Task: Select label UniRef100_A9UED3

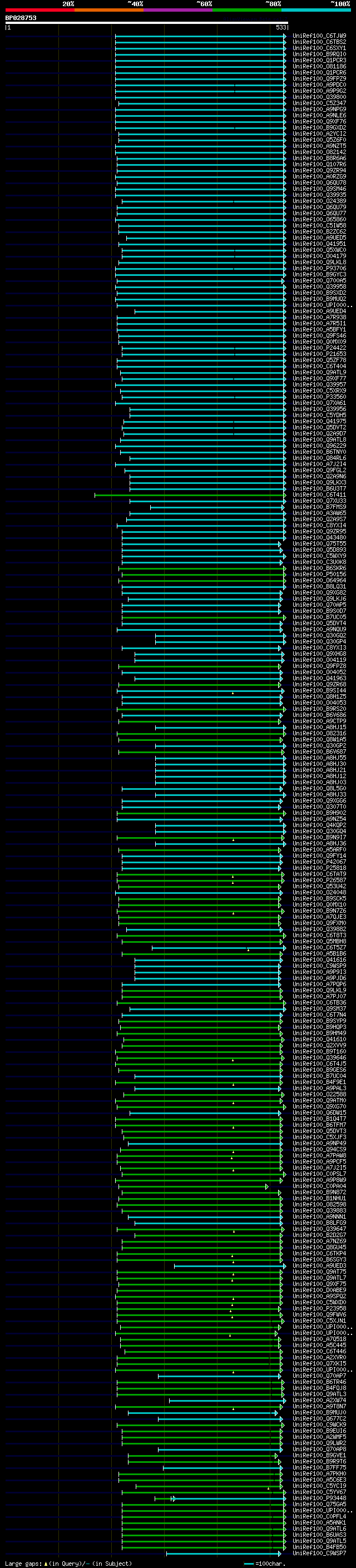Action: [x=319, y=1265]
